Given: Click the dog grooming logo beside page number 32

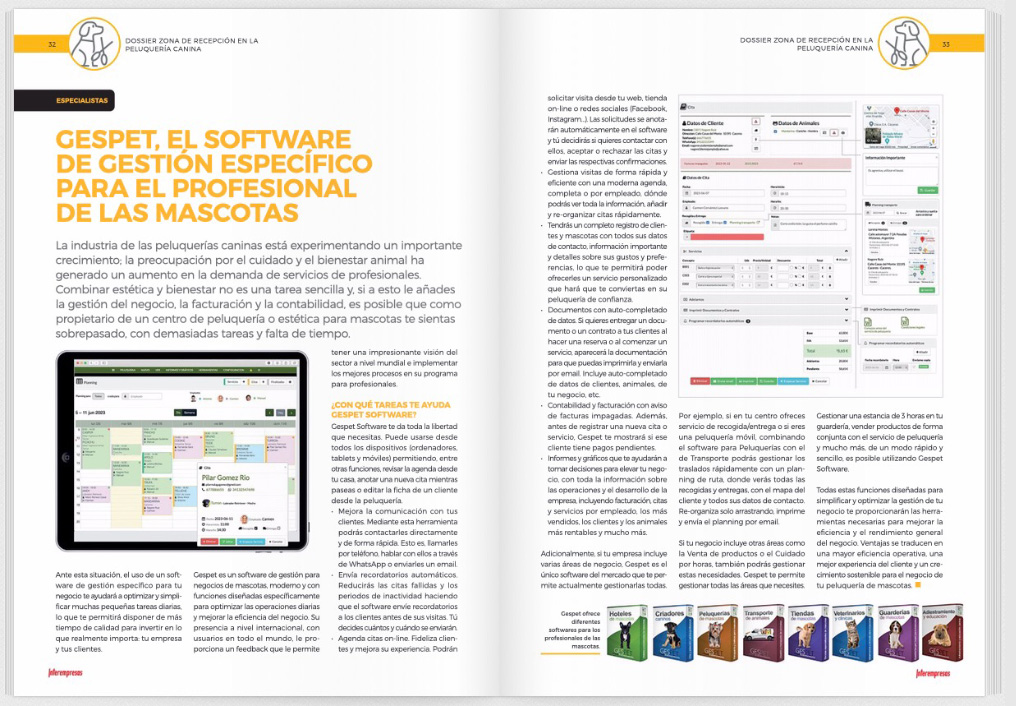Looking at the screenshot, I should [x=95, y=43].
